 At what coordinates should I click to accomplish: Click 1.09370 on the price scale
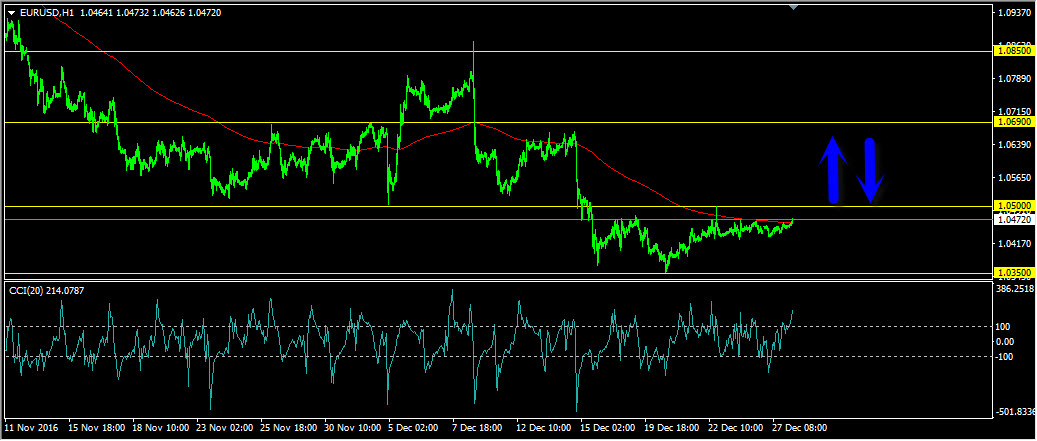1015,13
